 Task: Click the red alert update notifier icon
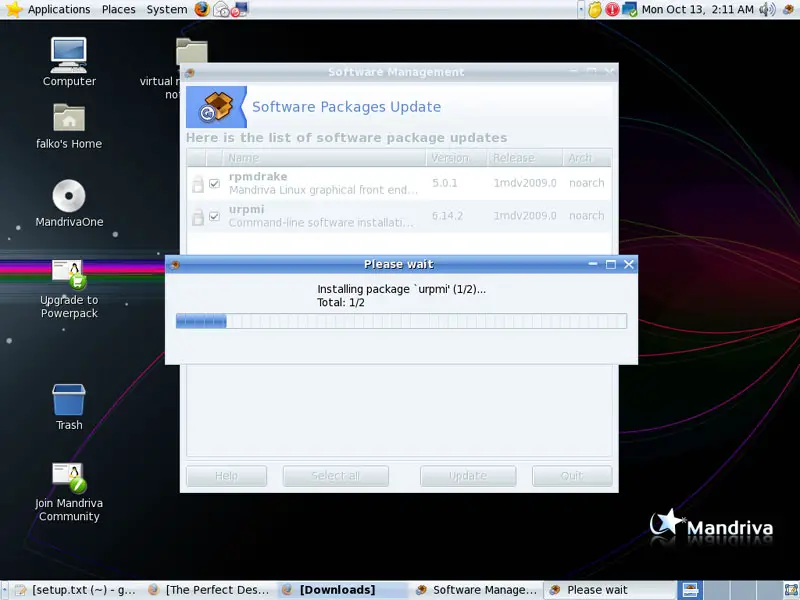612,9
